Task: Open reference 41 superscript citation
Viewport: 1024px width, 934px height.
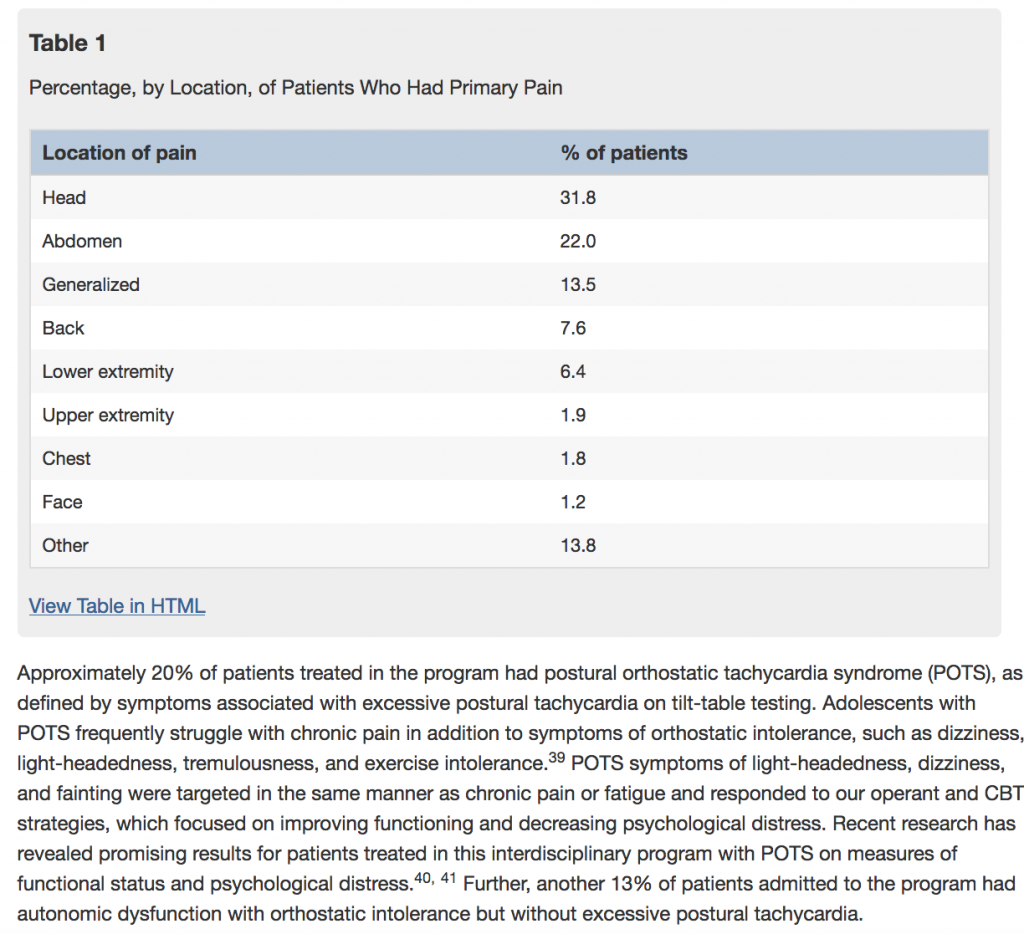Action: (448, 877)
